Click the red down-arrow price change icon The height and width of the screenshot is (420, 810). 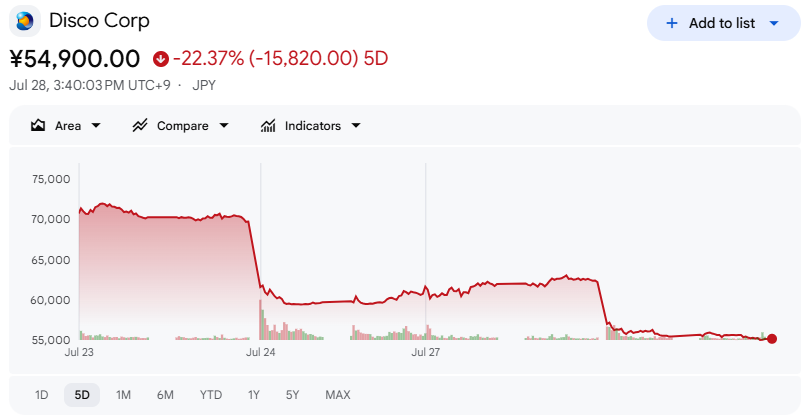(161, 59)
